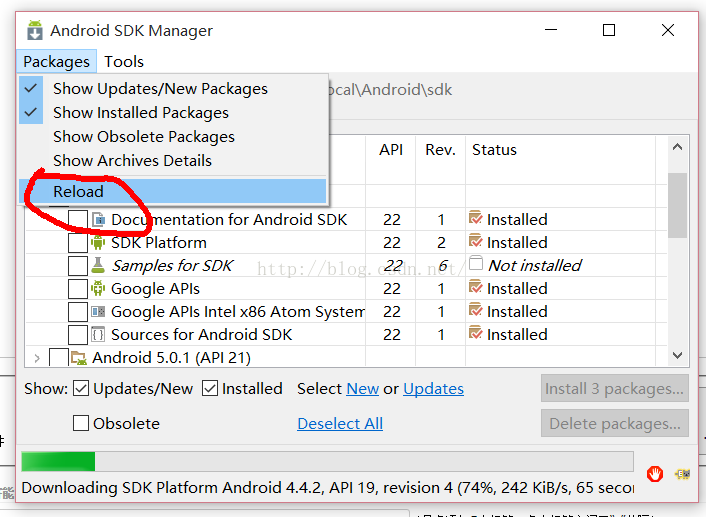
Task: Click the Downloading SDK Platform status message
Action: point(327,488)
